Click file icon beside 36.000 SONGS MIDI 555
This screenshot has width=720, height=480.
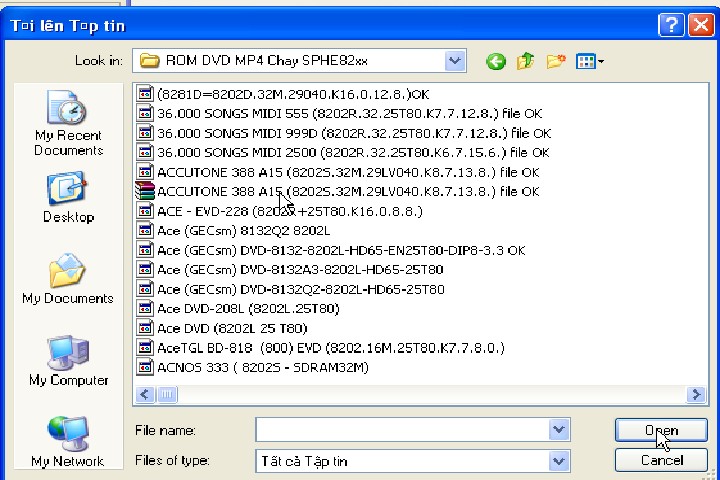145,113
